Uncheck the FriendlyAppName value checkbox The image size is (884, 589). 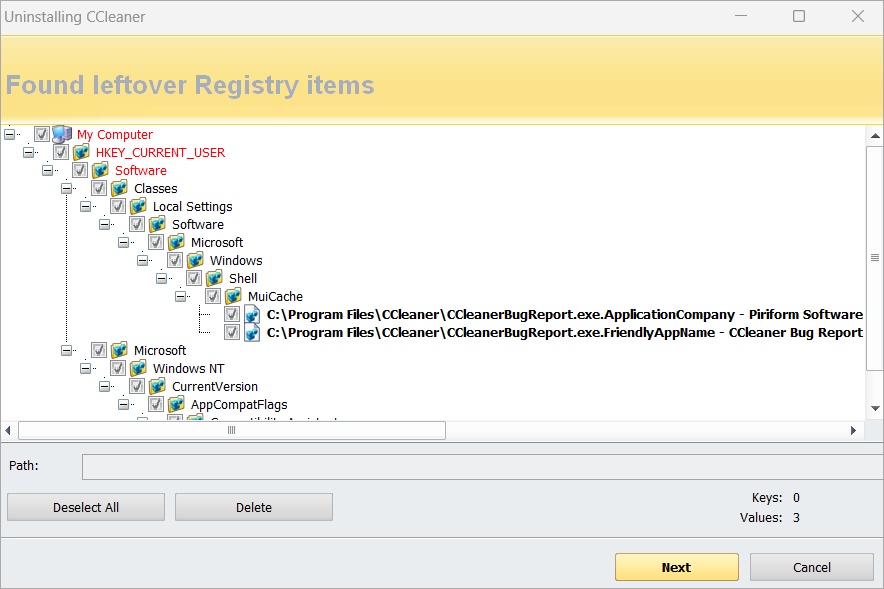click(x=232, y=333)
